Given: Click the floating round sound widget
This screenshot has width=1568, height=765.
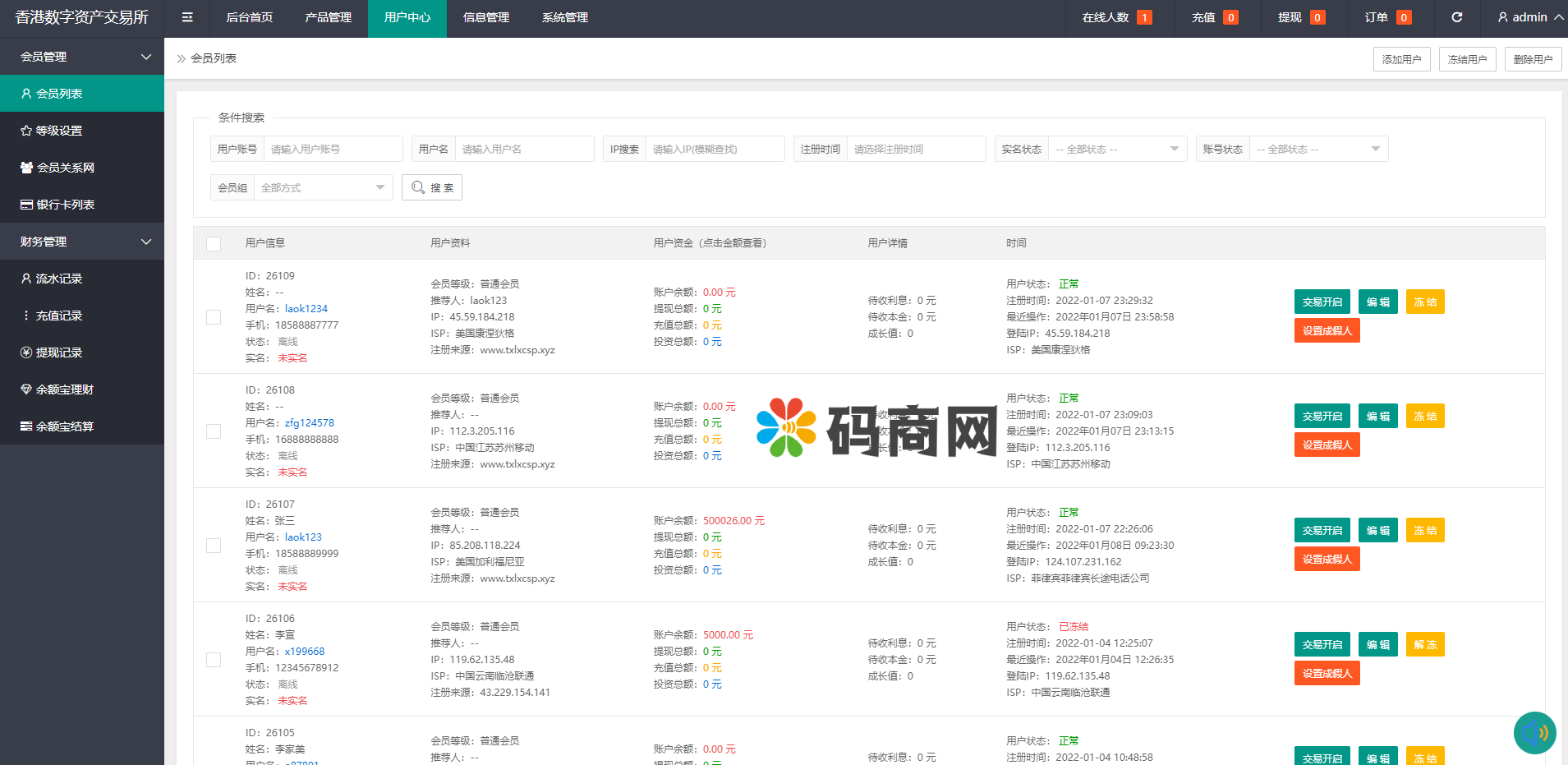Looking at the screenshot, I should 1534,732.
